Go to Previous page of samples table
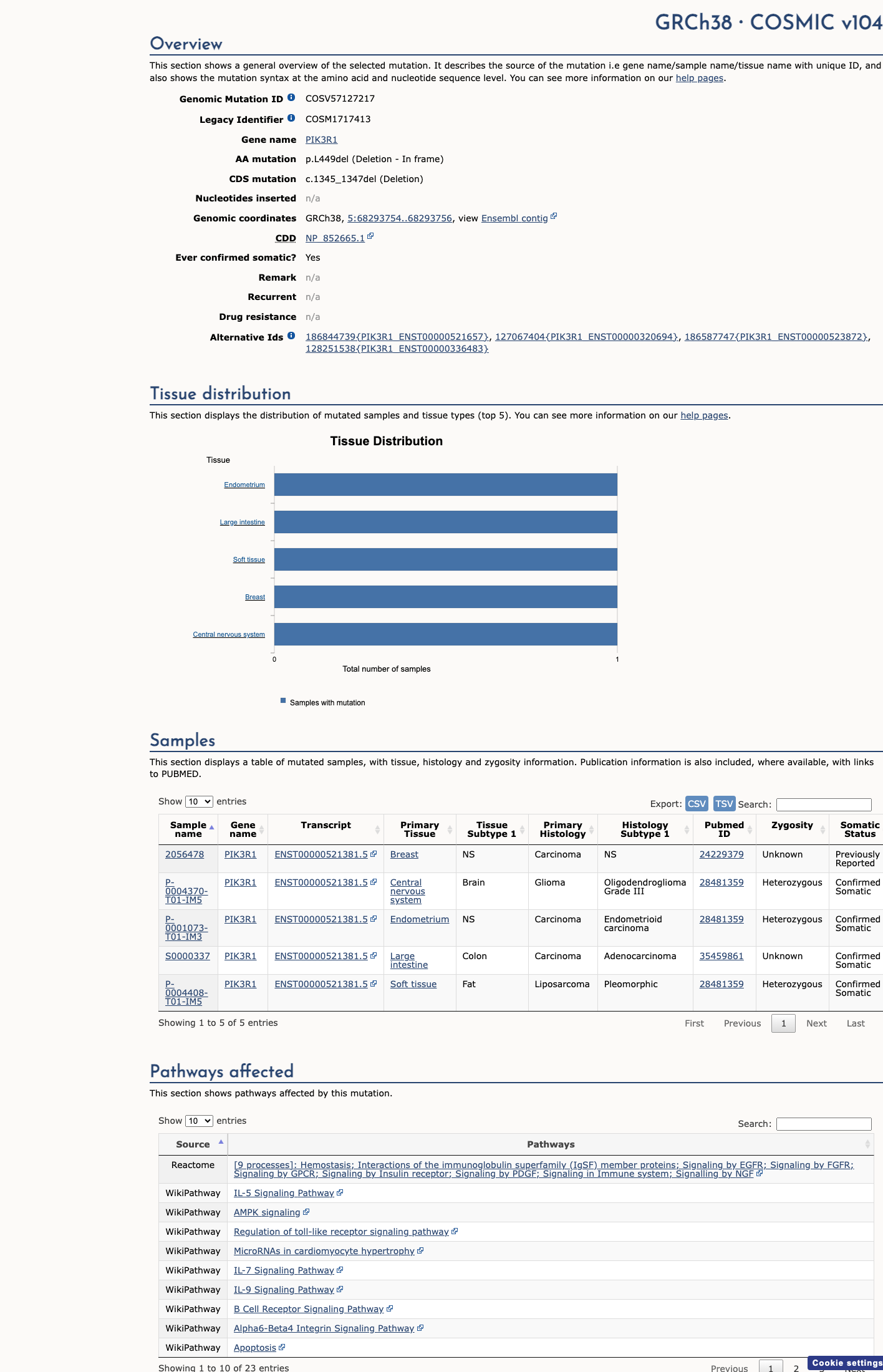 742,1023
